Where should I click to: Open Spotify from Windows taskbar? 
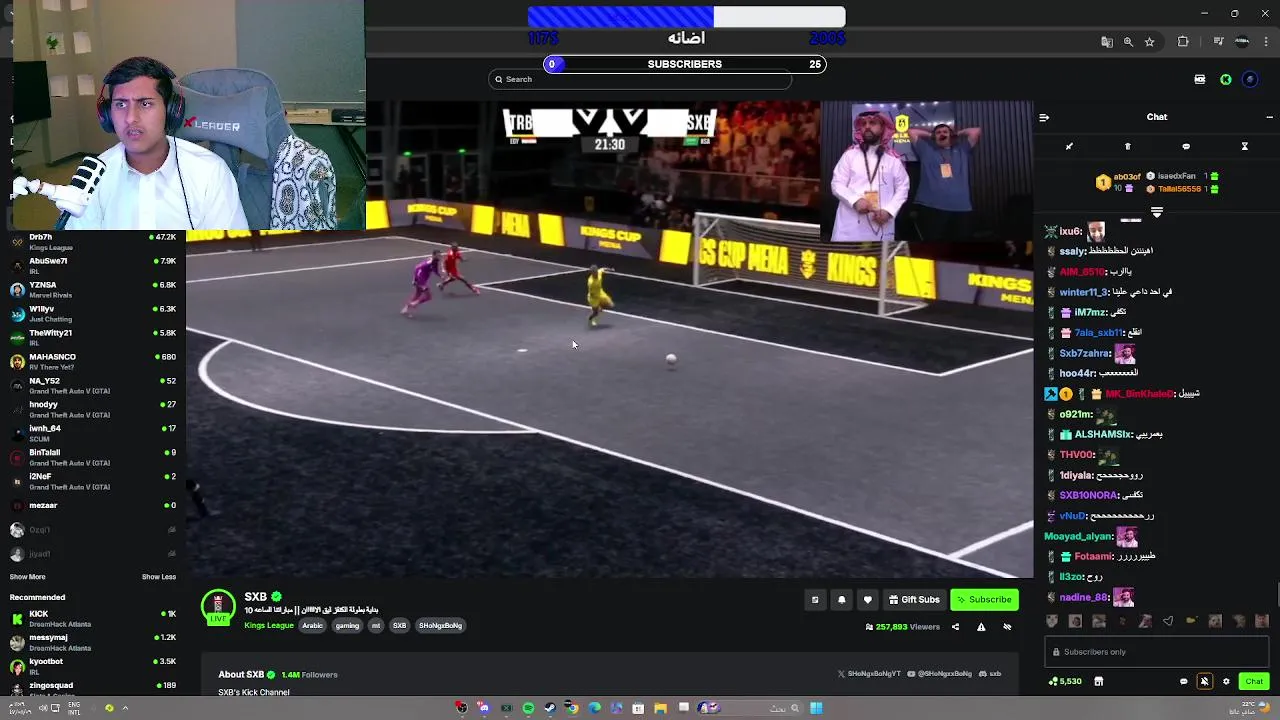coord(529,708)
